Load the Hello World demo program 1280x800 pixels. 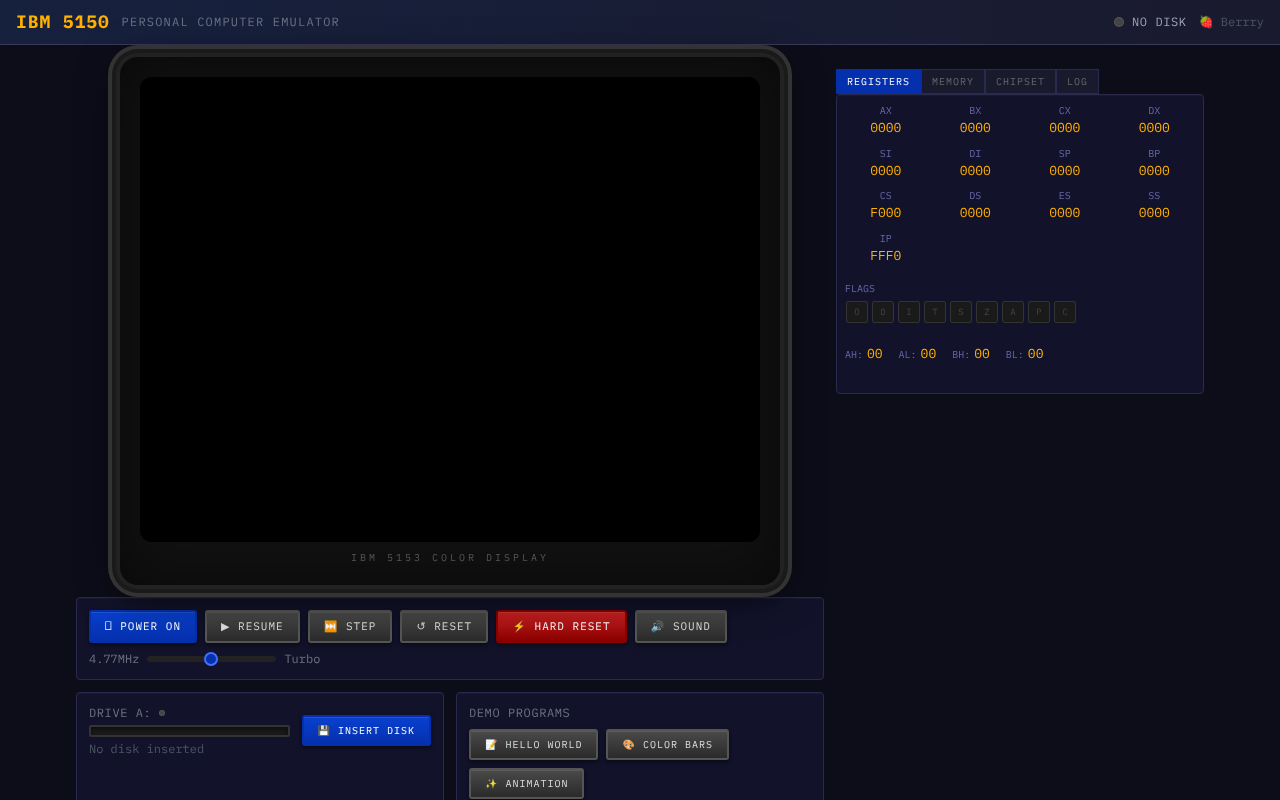click(533, 745)
